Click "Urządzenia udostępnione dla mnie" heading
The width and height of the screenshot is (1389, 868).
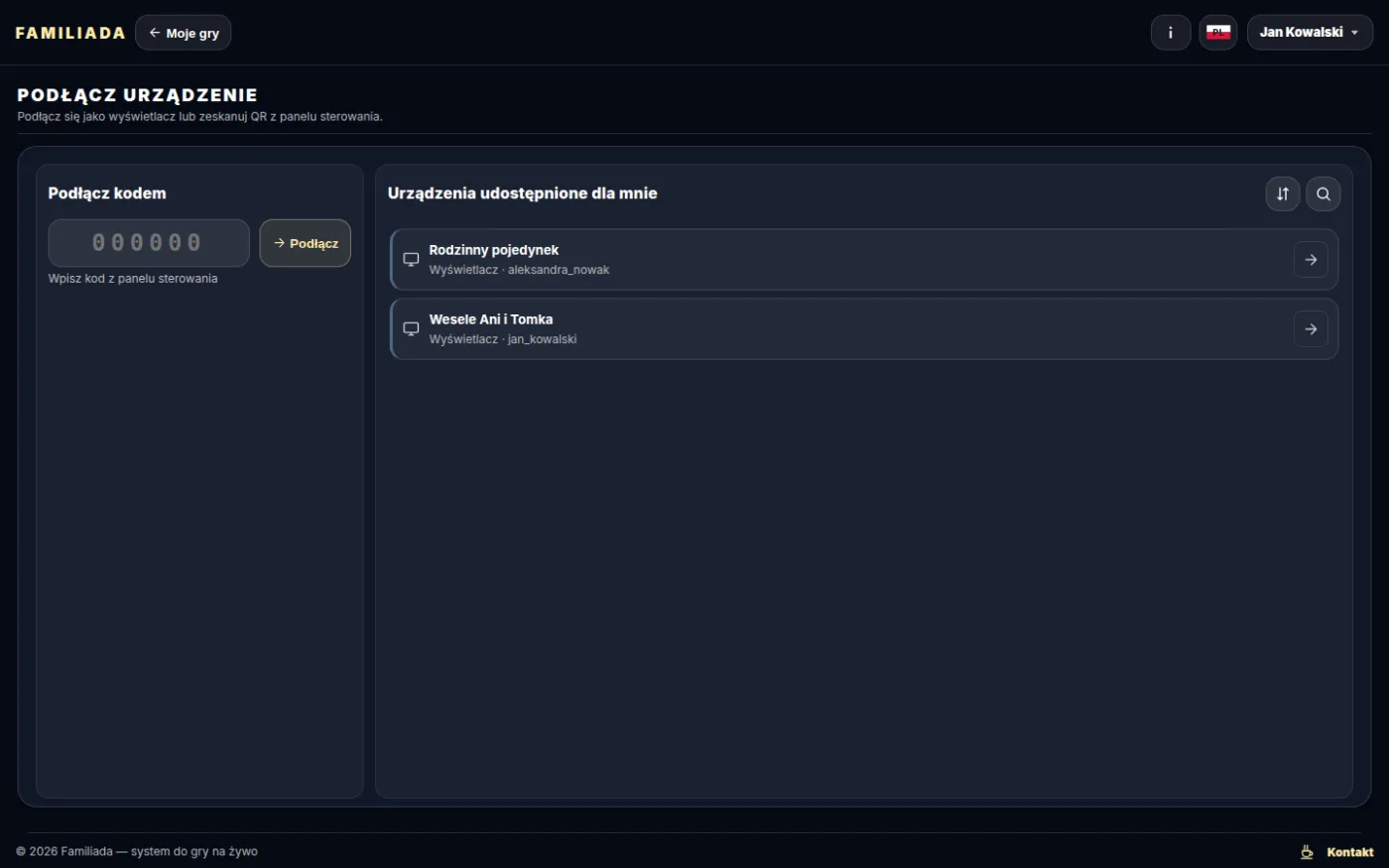pyautogui.click(x=523, y=193)
